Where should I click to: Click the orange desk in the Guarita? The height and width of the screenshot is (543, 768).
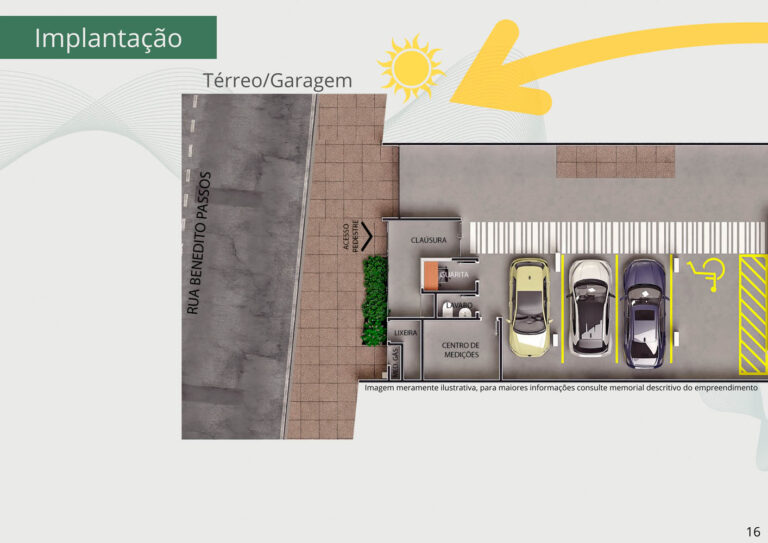pos(431,275)
